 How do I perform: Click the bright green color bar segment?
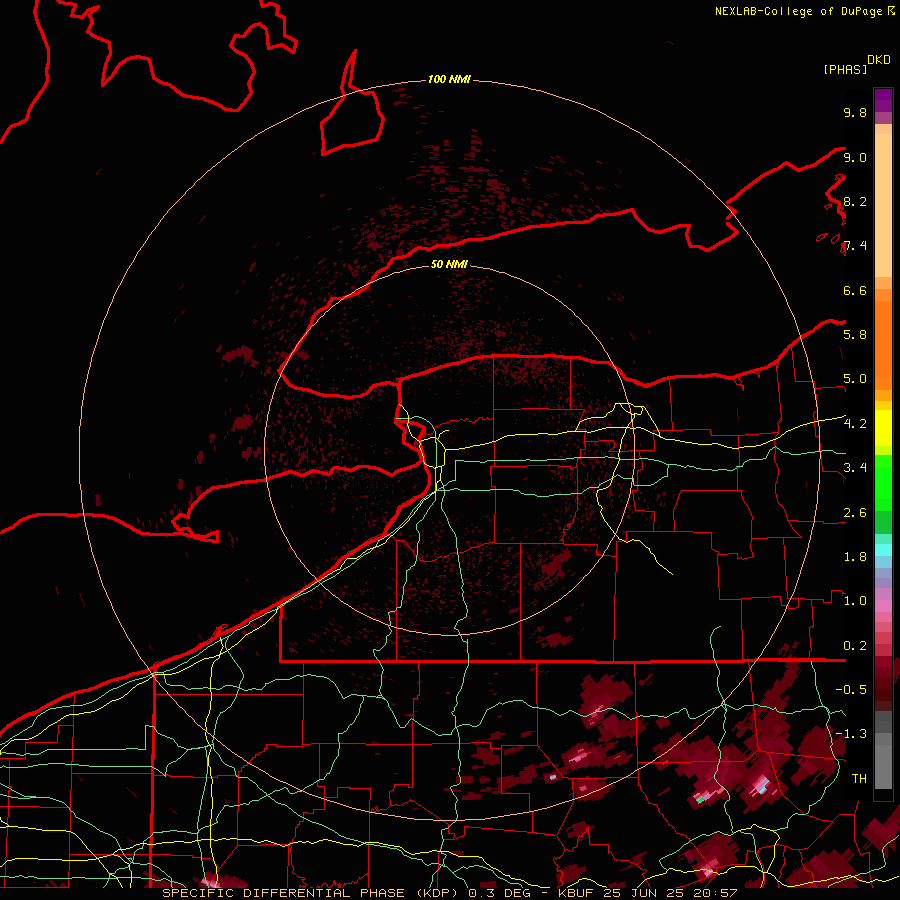tap(883, 482)
